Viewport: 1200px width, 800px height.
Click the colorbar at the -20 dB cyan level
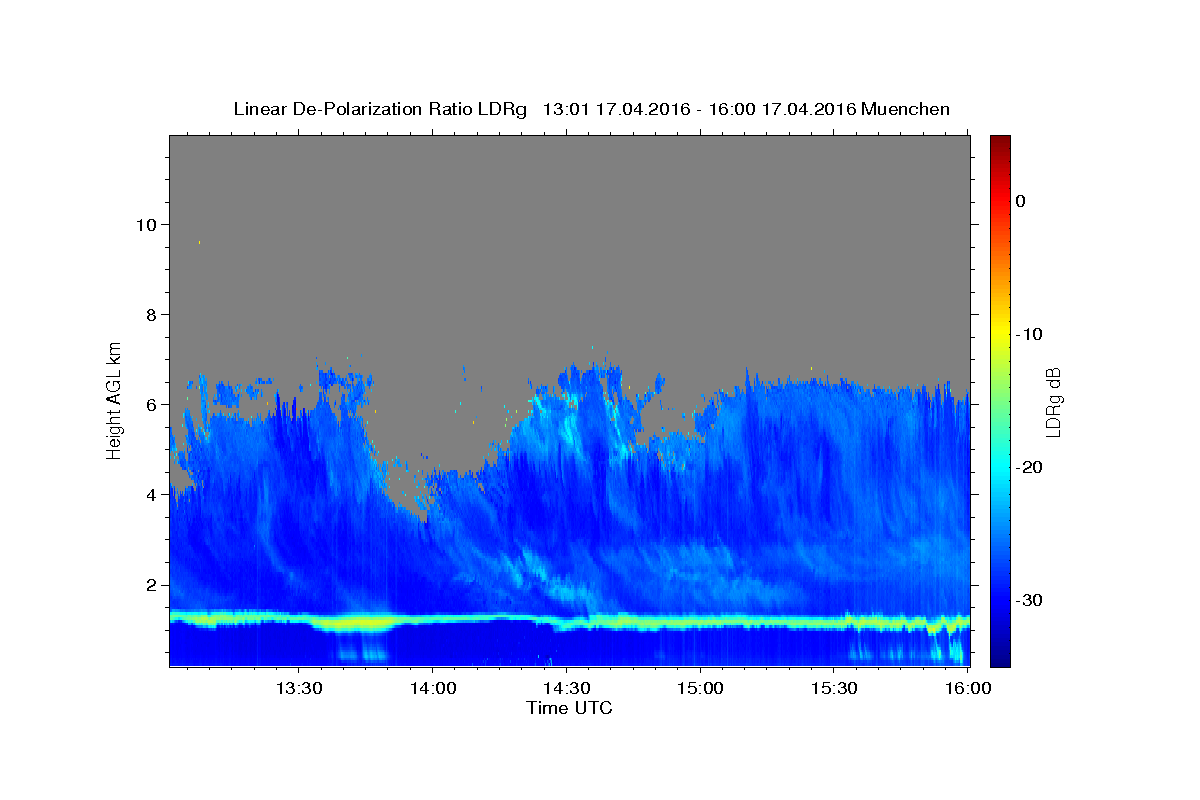click(1000, 467)
